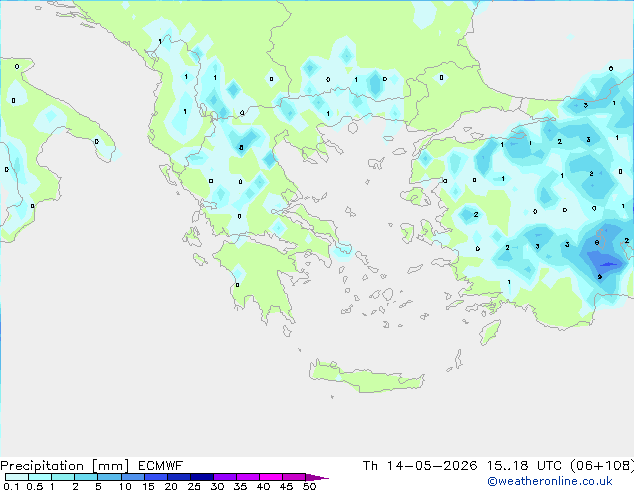This screenshot has width=634, height=490.
Task: Click the 0.1–0.5 mm palest legend swatch
Action: tap(17, 477)
